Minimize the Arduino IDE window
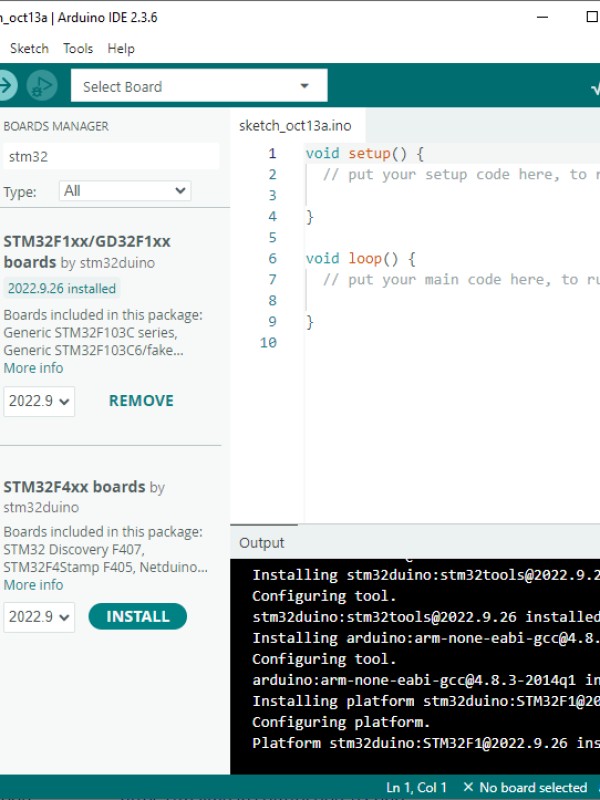Viewport: 600px width, 800px height. pos(542,17)
